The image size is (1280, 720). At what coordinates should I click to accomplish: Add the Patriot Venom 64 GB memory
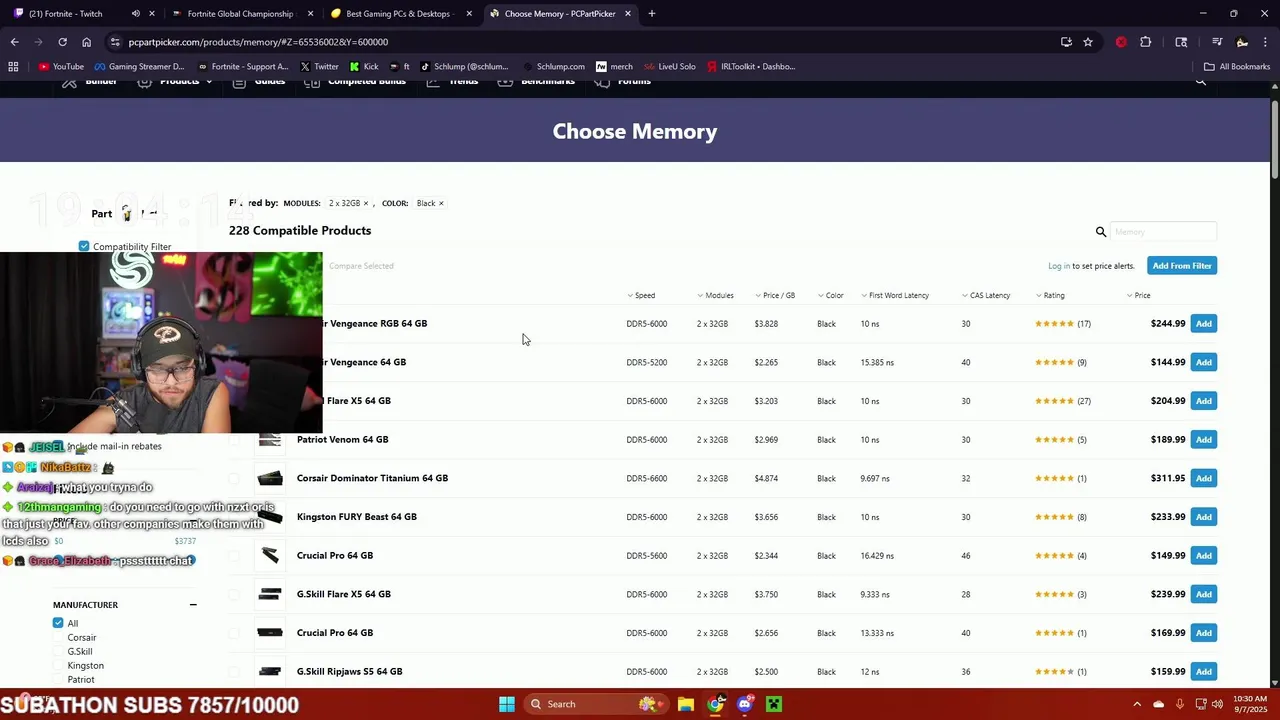(1204, 440)
